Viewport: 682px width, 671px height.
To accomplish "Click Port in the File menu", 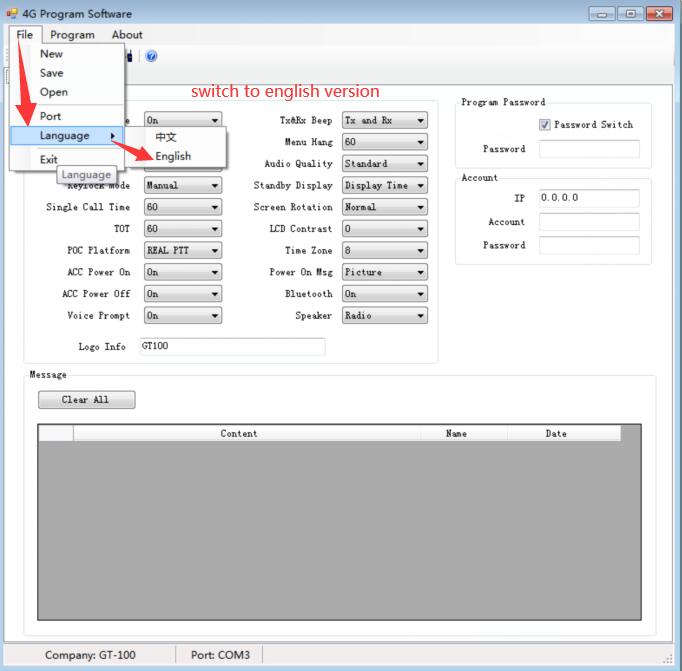I will (50, 116).
